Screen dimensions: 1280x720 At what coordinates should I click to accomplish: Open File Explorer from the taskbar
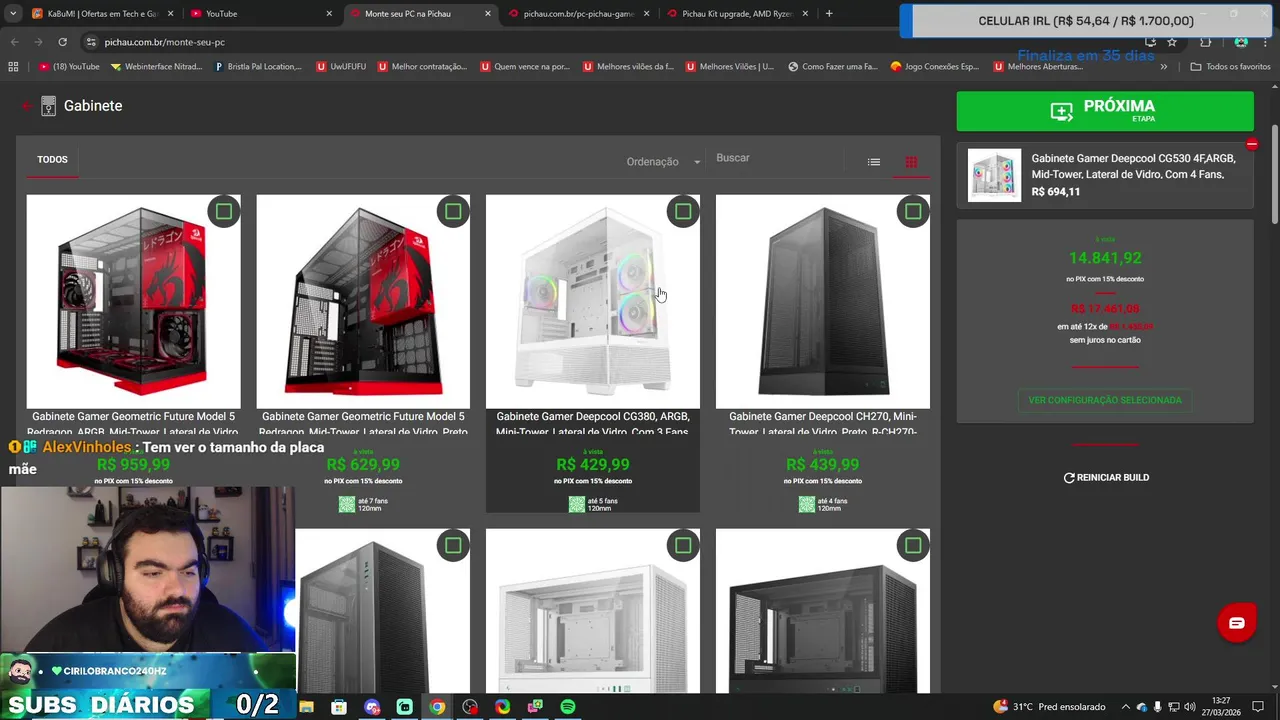click(306, 707)
